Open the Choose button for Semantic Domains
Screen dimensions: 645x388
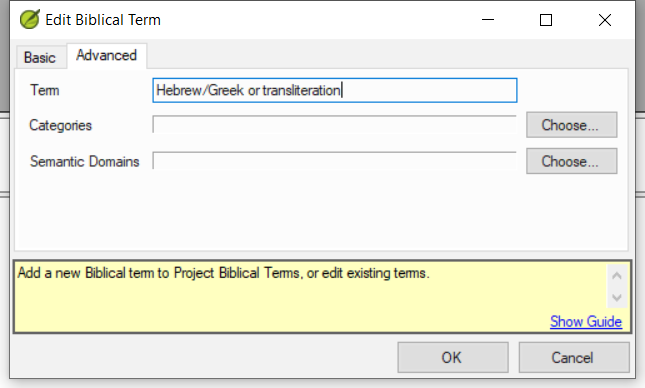pyautogui.click(x=571, y=161)
